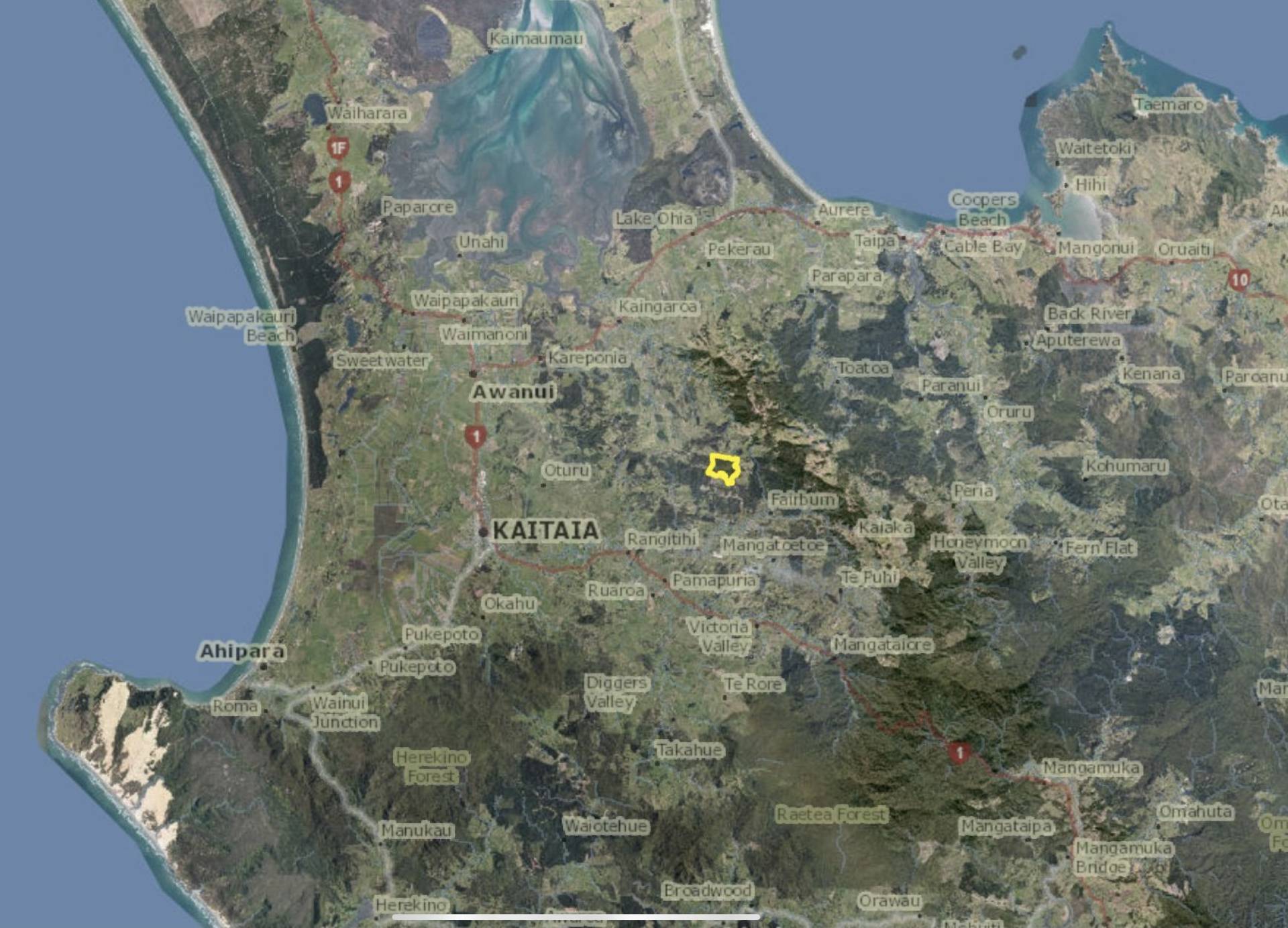Click highway 1 shield south of Awanui

tap(476, 437)
